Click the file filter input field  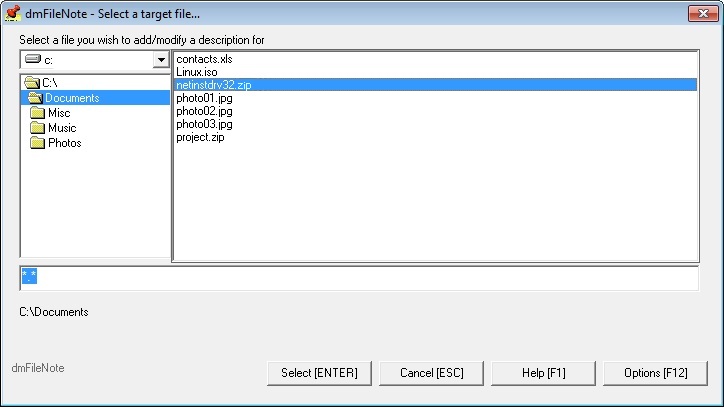[359, 278]
